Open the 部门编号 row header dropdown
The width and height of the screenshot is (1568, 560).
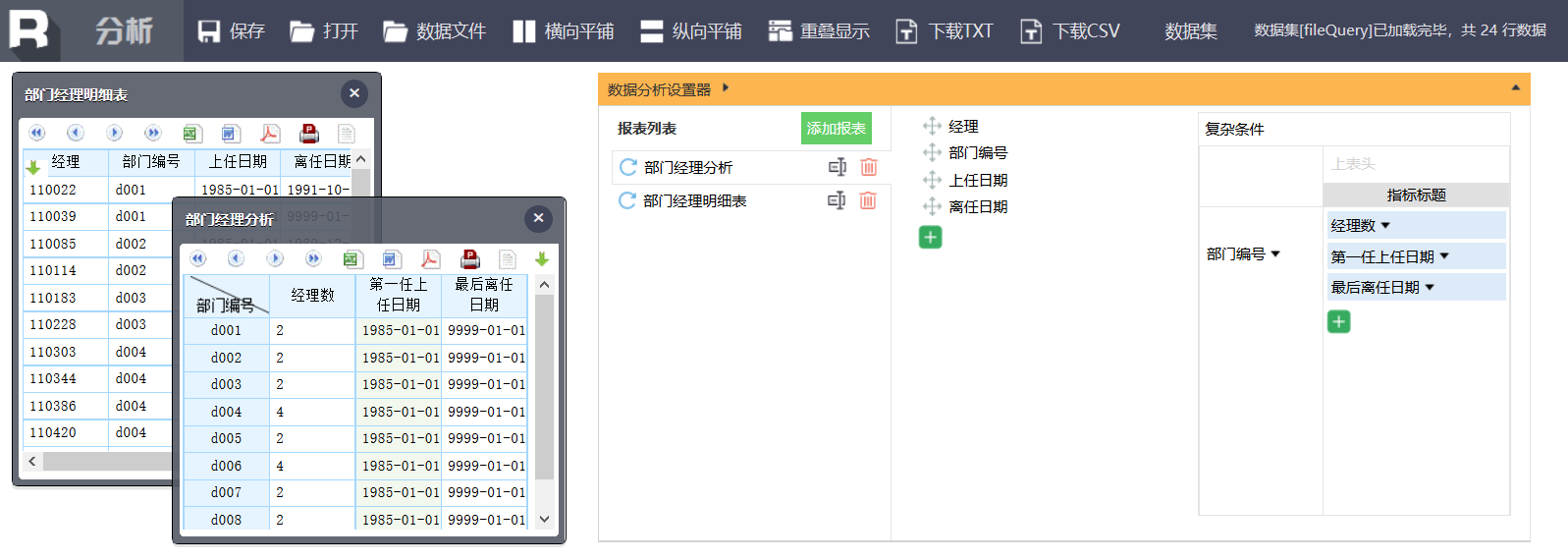click(x=1275, y=254)
